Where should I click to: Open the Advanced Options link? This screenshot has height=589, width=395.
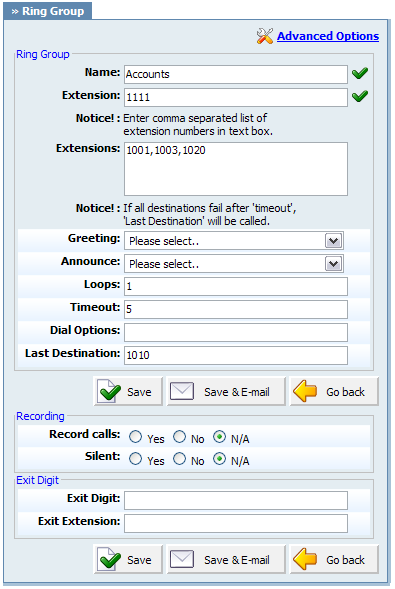(x=328, y=36)
